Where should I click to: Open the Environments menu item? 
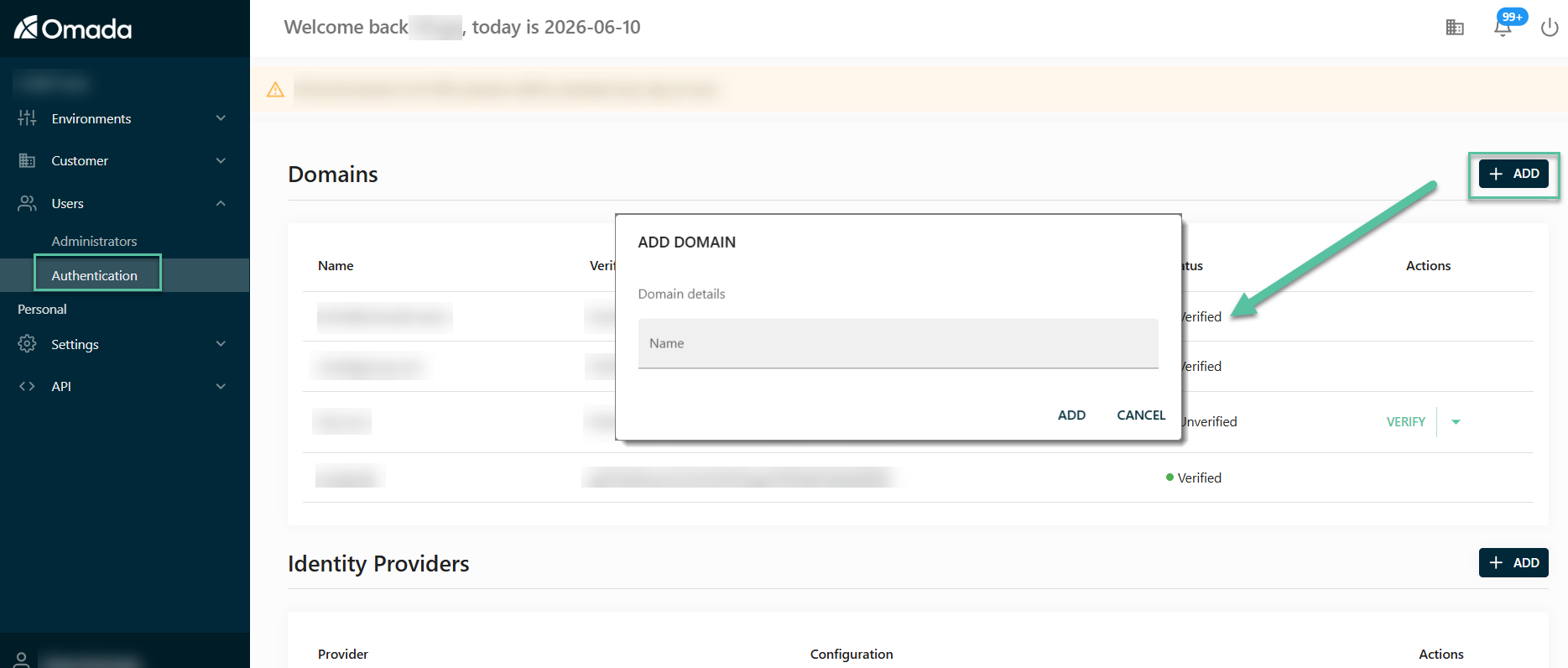coord(91,118)
